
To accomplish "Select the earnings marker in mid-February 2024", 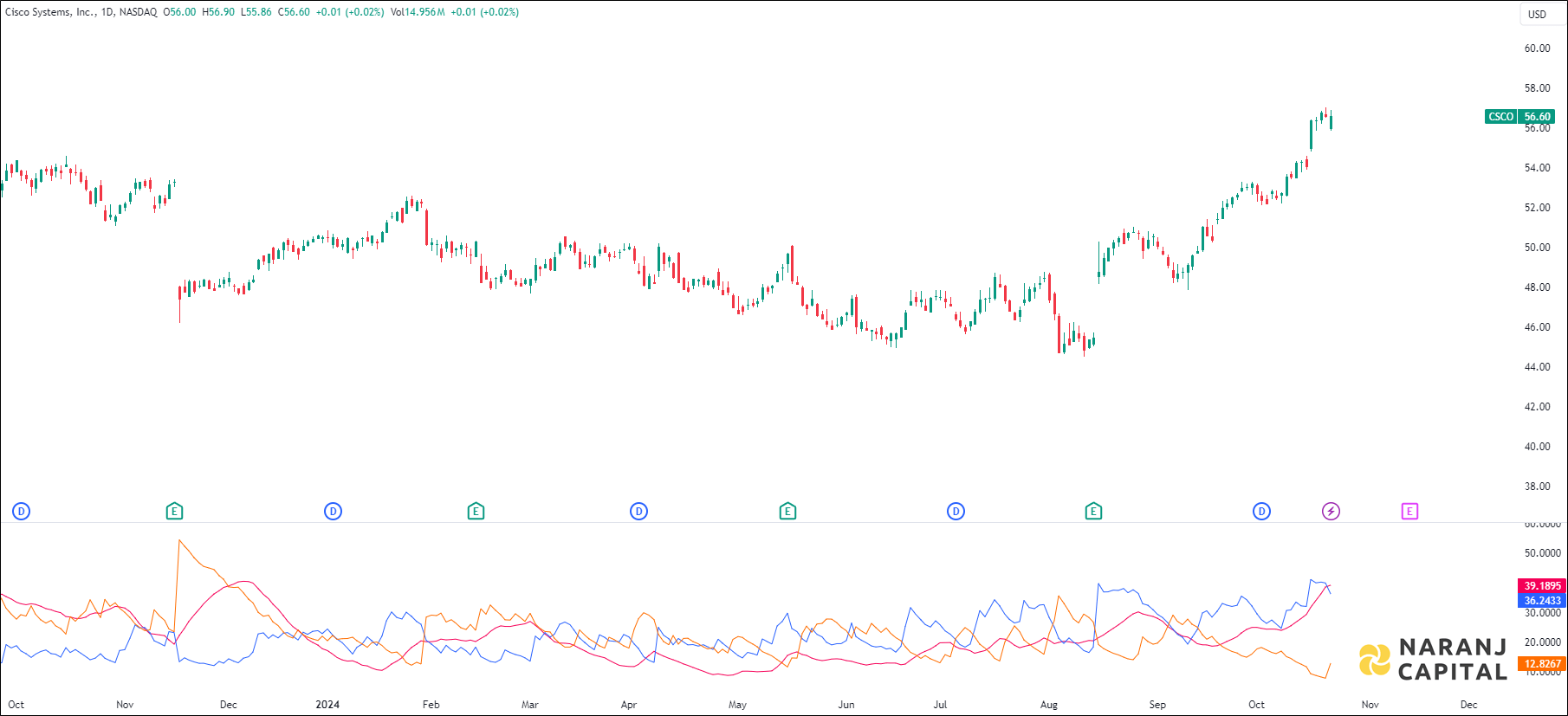I will tap(476, 512).
